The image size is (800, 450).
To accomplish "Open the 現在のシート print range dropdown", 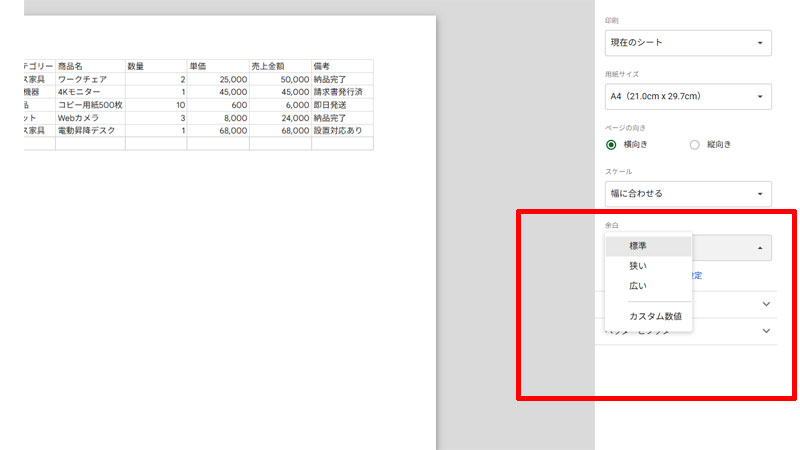I will pyautogui.click(x=688, y=43).
